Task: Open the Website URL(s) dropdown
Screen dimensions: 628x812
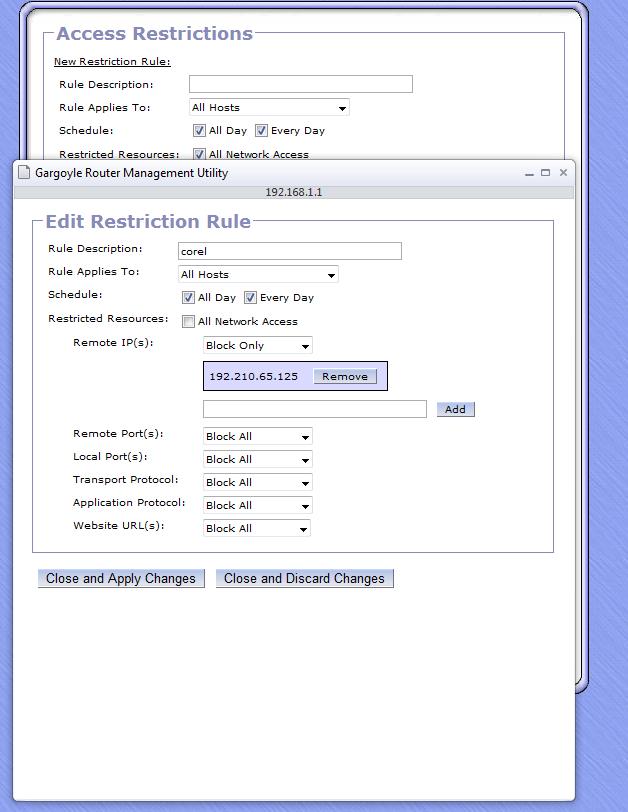Action: pyautogui.click(x=257, y=528)
